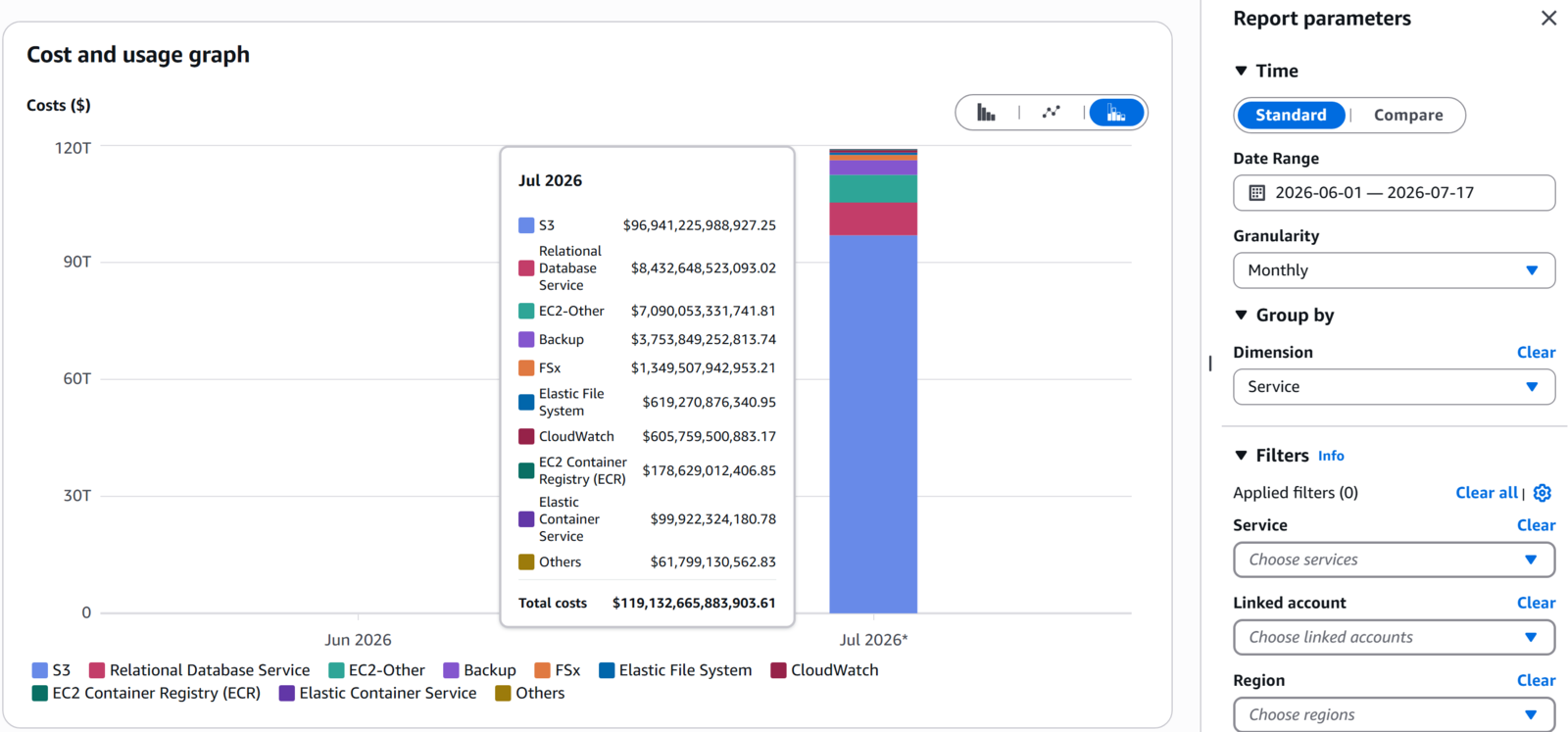Toggle S3 series in chart legend
This screenshot has width=1568, height=732.
[x=52, y=670]
